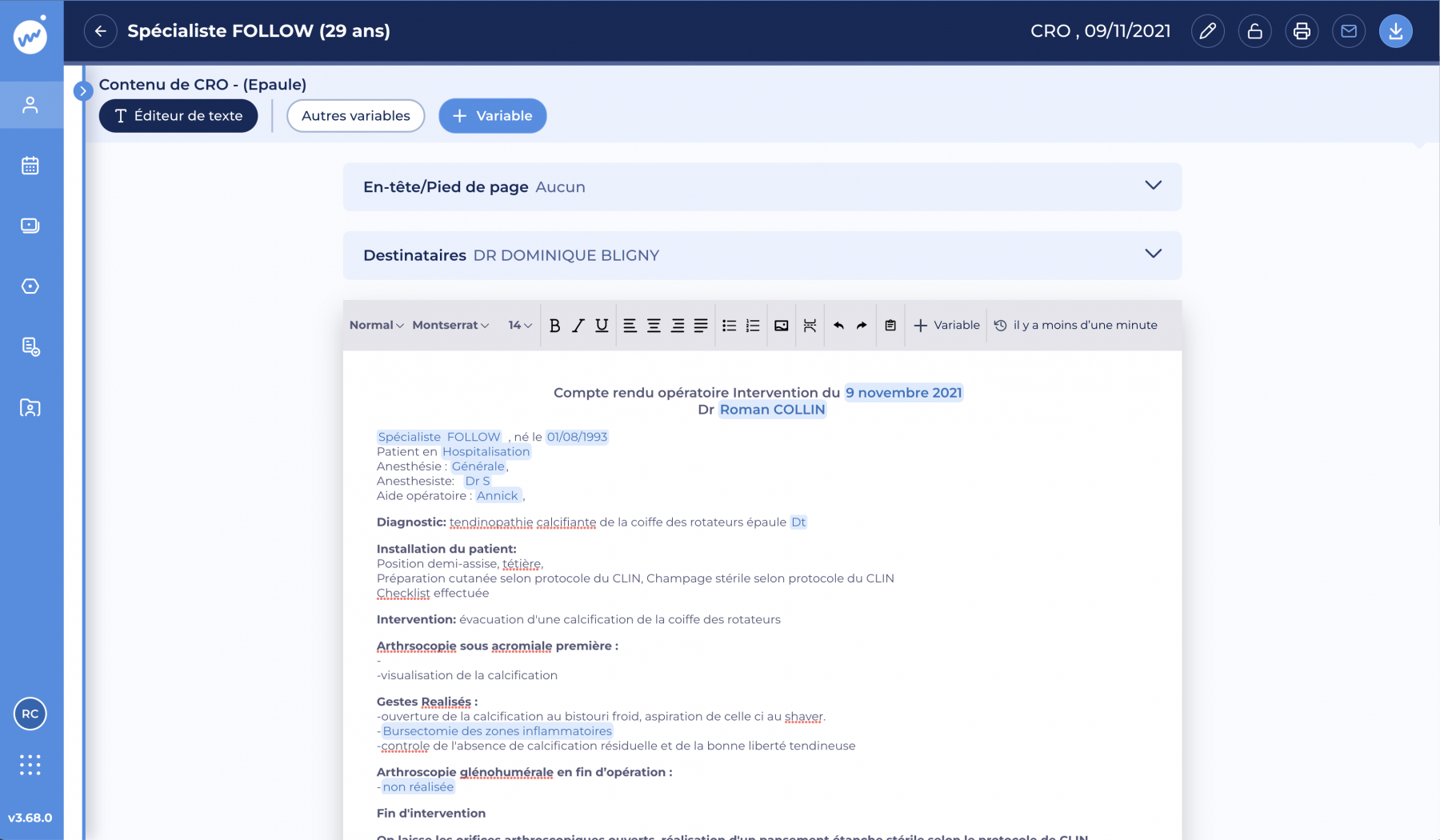The height and width of the screenshot is (840, 1440).
Task: Expand the En-tête/Pied de page section
Action: (1152, 186)
